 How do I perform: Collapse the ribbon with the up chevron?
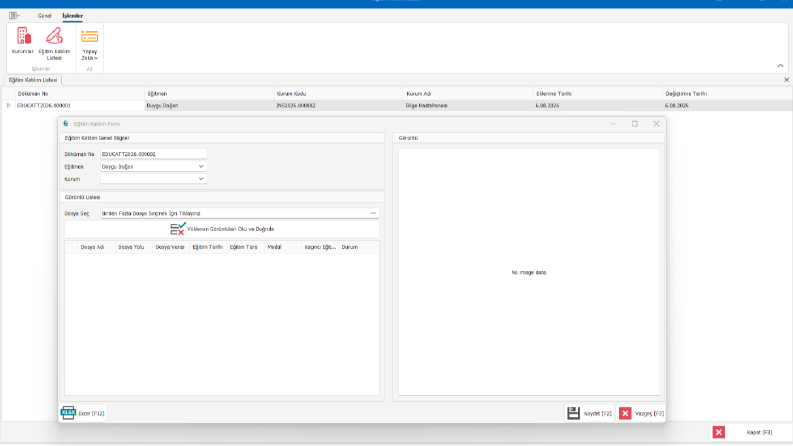click(780, 66)
